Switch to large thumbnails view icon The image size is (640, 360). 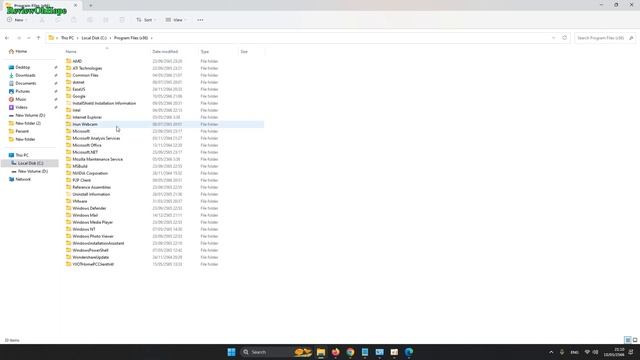coord(635,340)
